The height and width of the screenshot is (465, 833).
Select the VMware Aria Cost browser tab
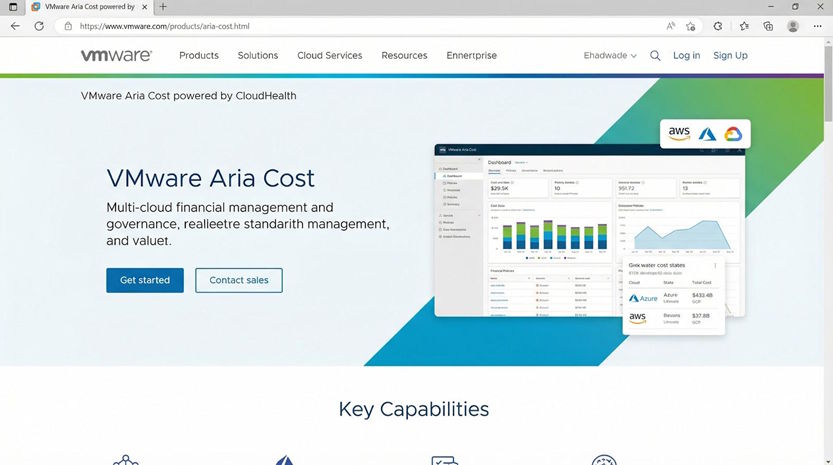(x=89, y=7)
